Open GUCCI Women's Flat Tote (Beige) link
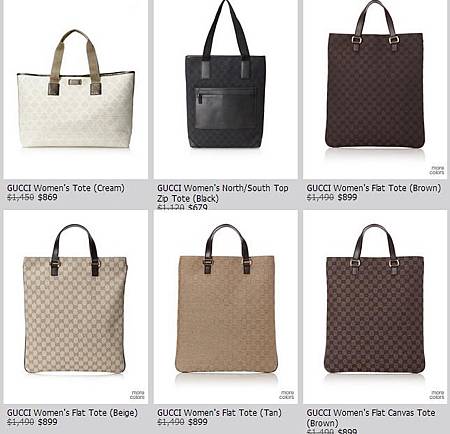The image size is (450, 434). (x=72, y=413)
